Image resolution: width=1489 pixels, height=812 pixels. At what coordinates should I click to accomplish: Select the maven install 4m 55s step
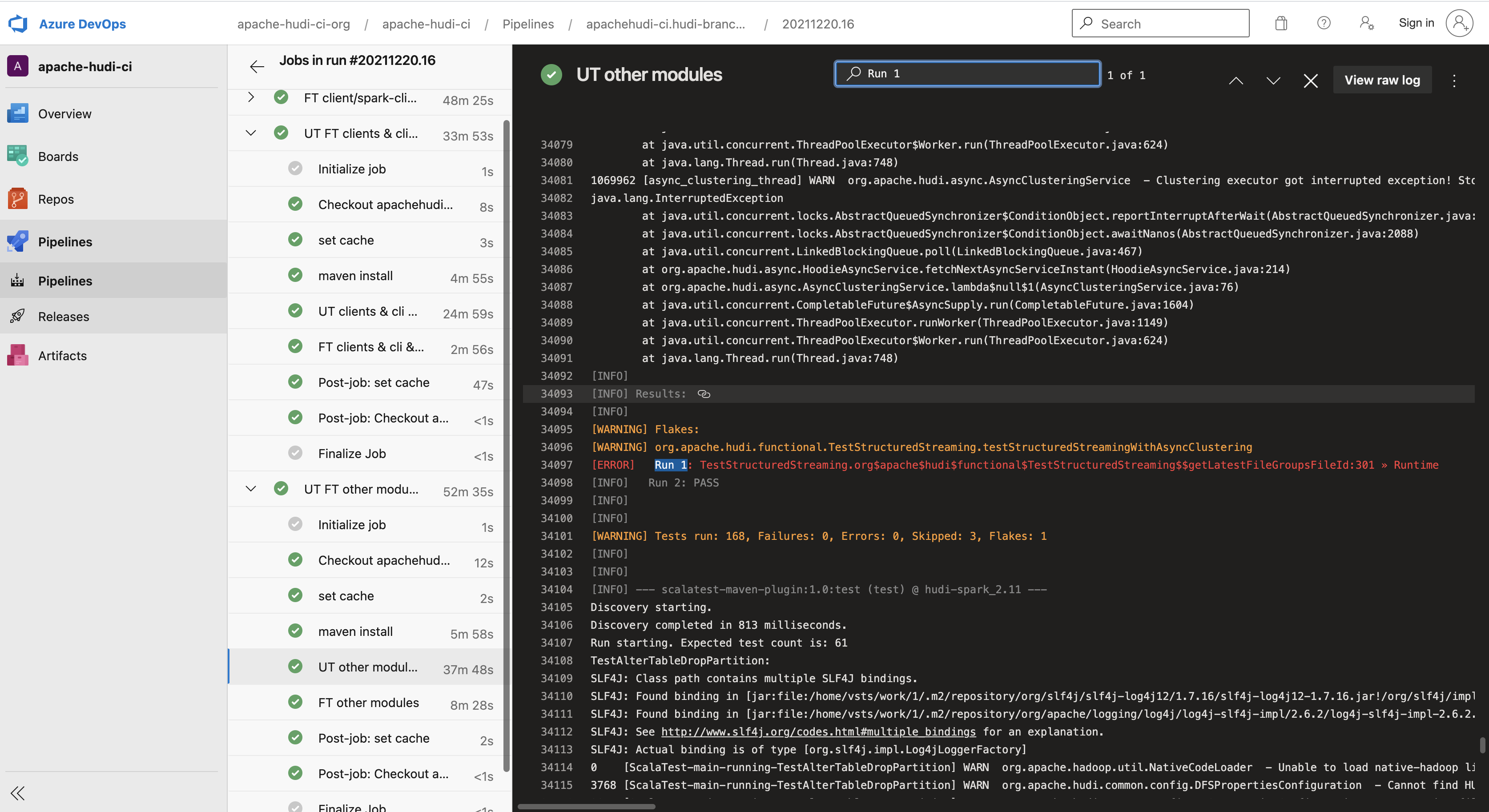(x=355, y=276)
